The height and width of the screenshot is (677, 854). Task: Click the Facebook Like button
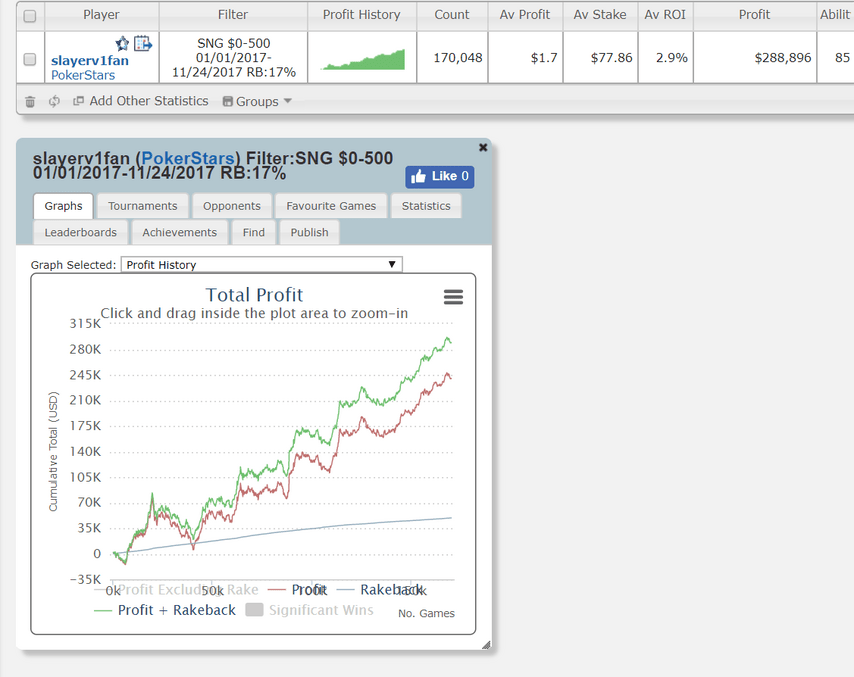pyautogui.click(x=440, y=176)
